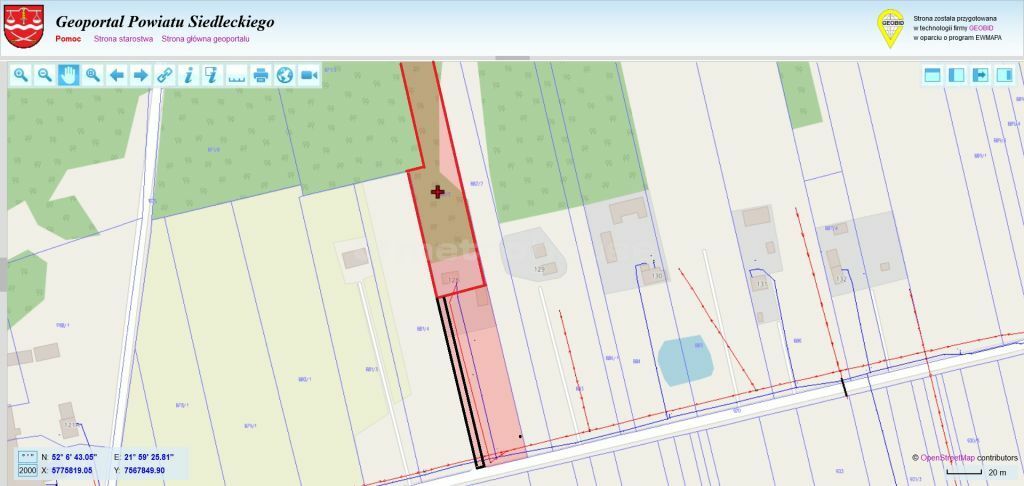Select the area info selection tool

[x=213, y=75]
